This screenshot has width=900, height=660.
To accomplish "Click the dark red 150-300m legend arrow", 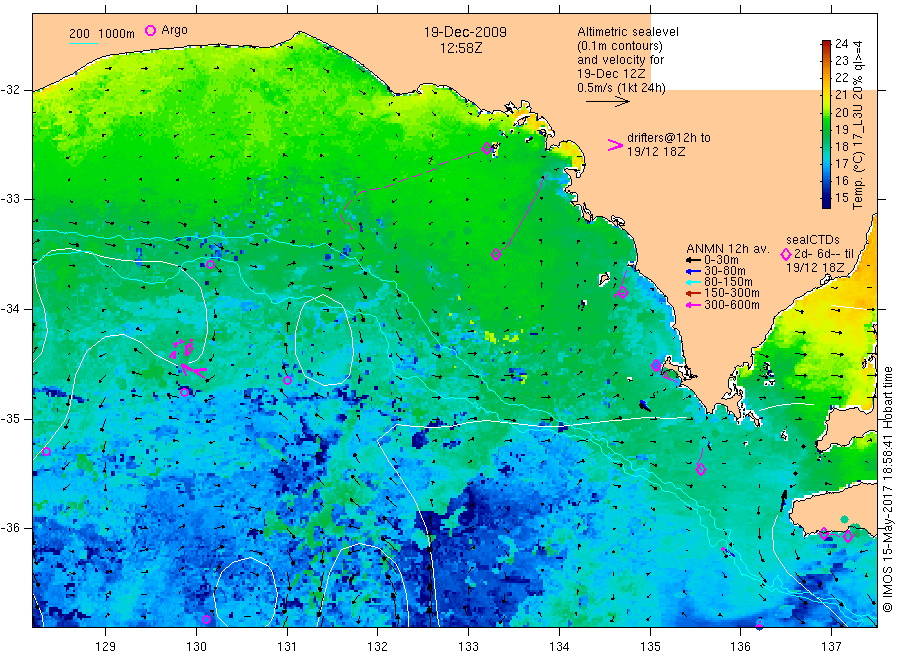I will [694, 293].
